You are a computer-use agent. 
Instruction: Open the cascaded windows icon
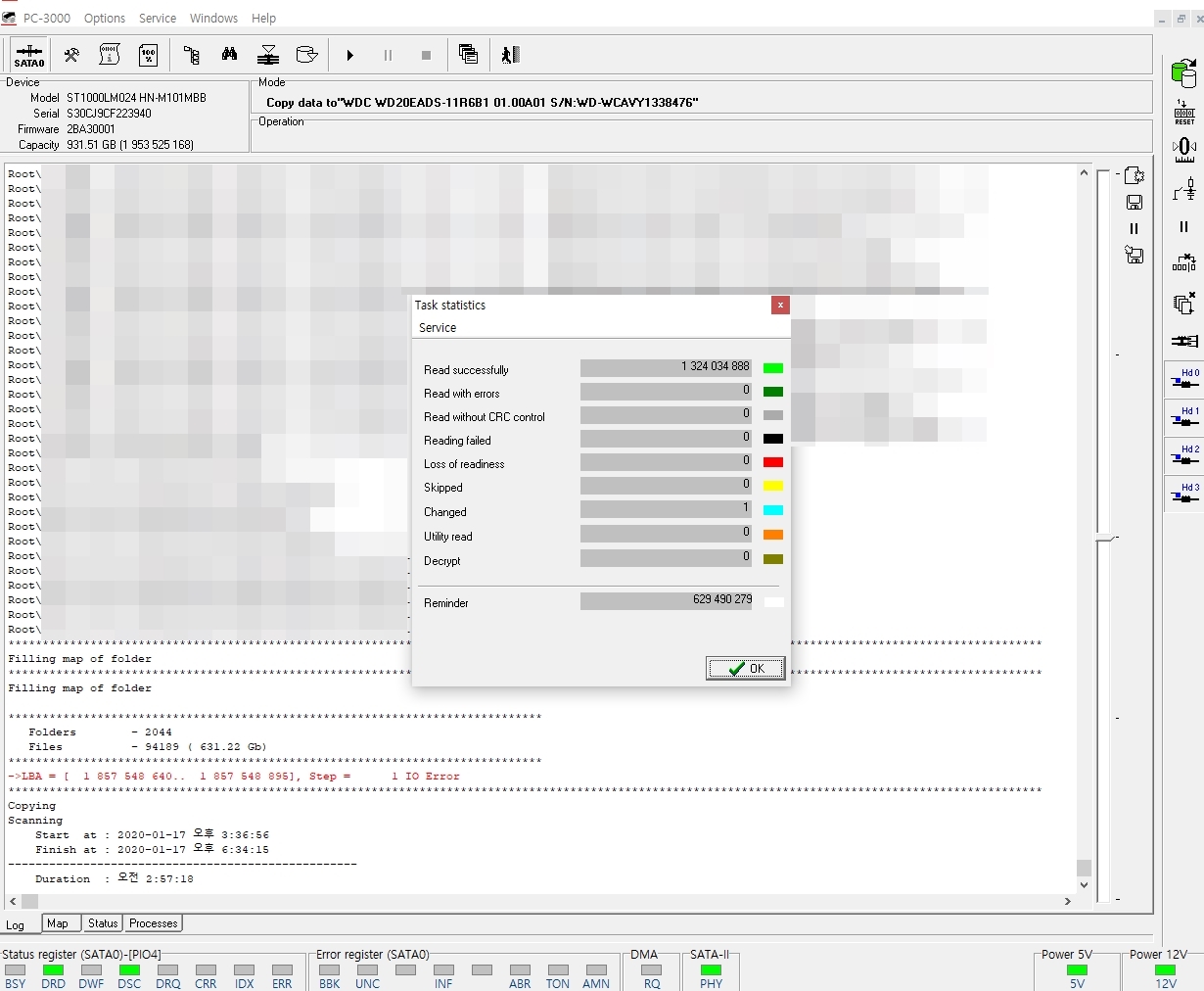click(x=469, y=55)
